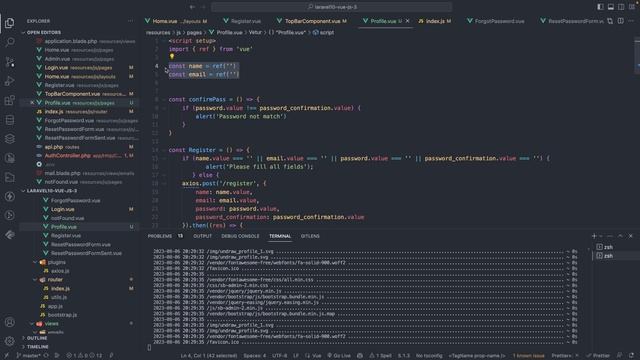The image size is (640, 360).
Task: Click the UTF-8 encoding status item
Action: click(x=280, y=356)
